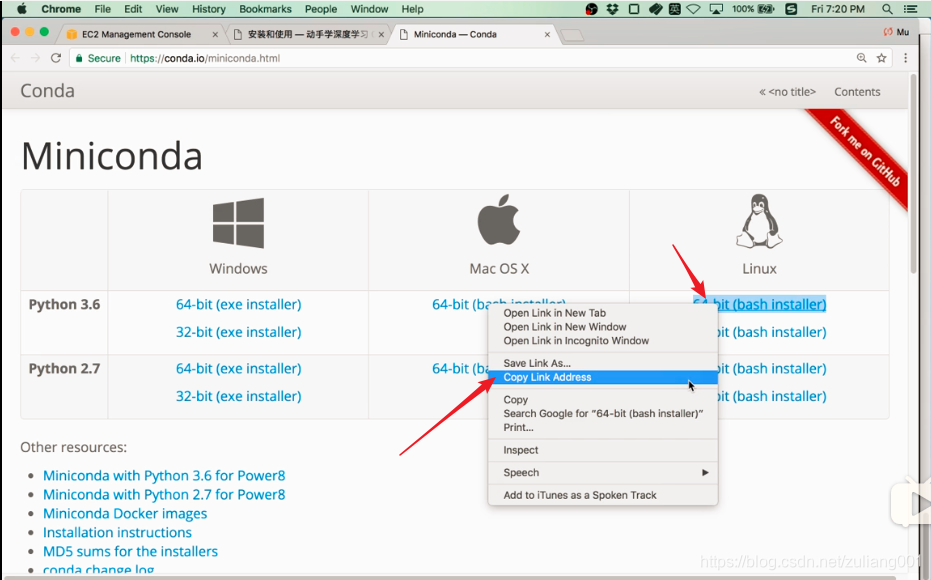Click the page vertical scrollbar thumb
The width and height of the screenshot is (931, 580).
point(914,173)
